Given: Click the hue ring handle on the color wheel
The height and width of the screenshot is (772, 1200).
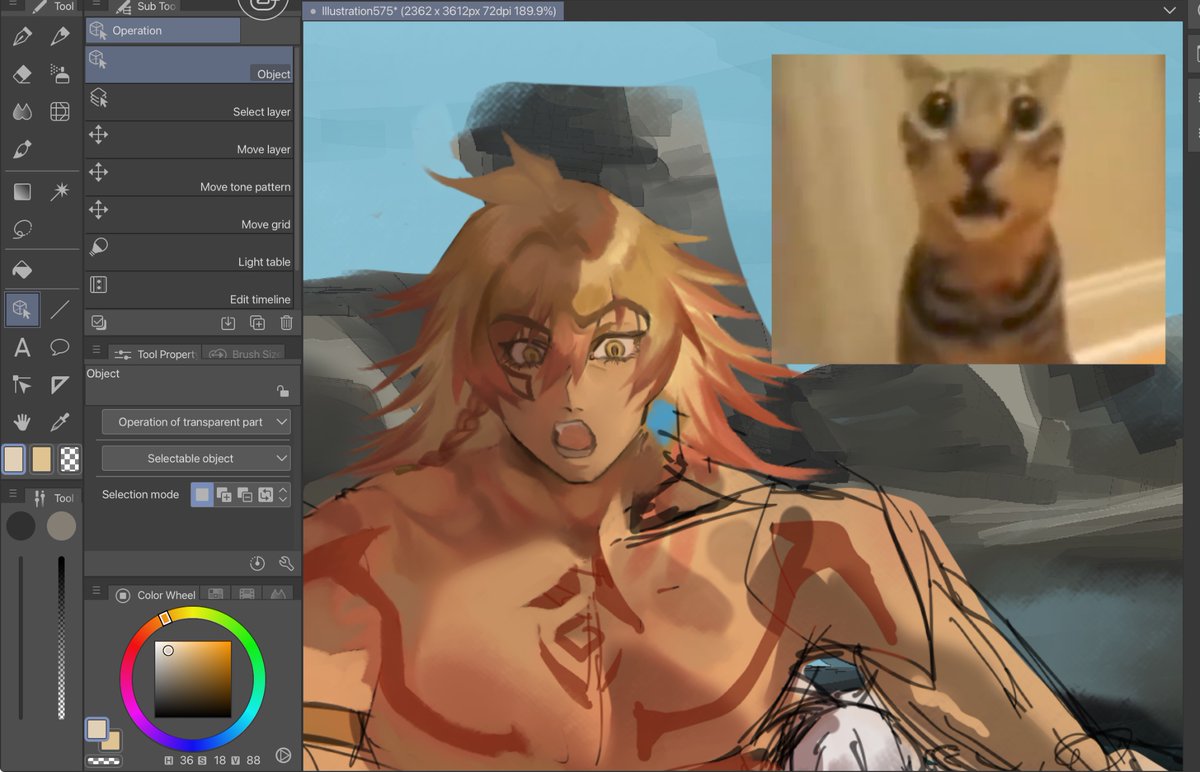Looking at the screenshot, I should click(165, 619).
